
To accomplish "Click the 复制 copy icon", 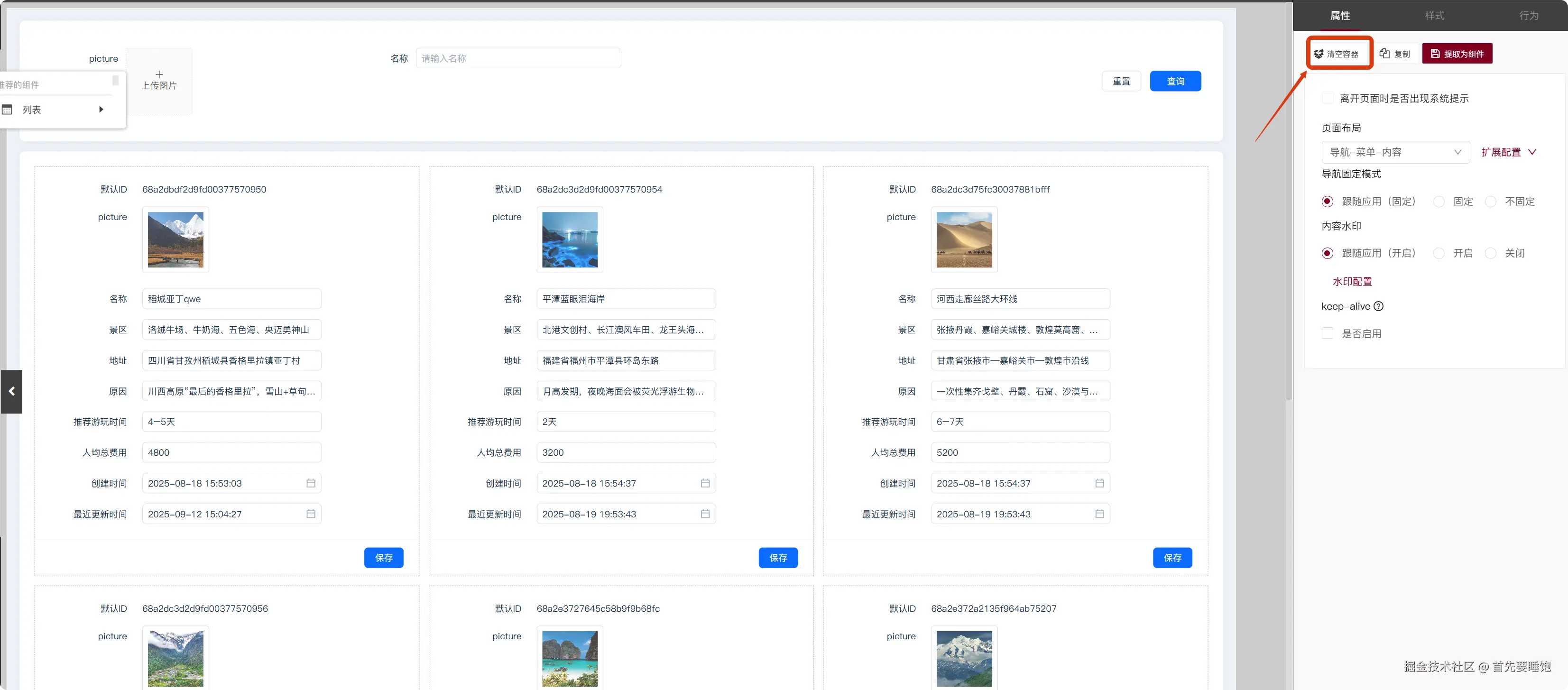I will point(1384,54).
